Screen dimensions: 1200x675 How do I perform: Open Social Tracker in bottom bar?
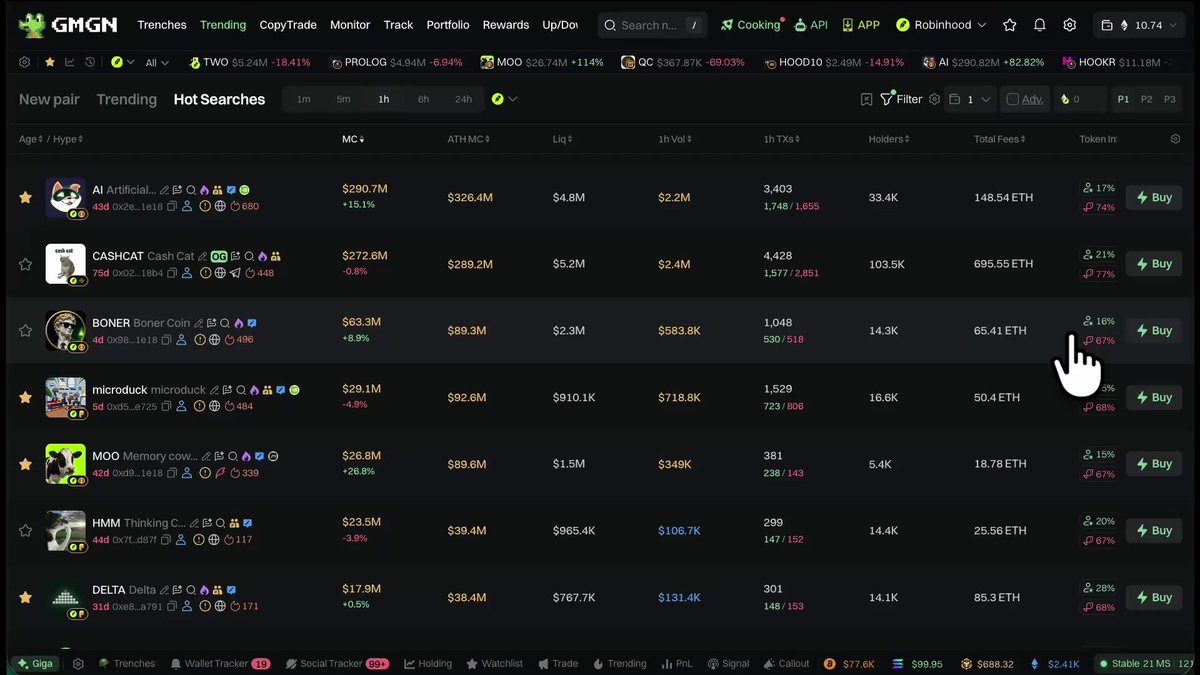(337, 663)
